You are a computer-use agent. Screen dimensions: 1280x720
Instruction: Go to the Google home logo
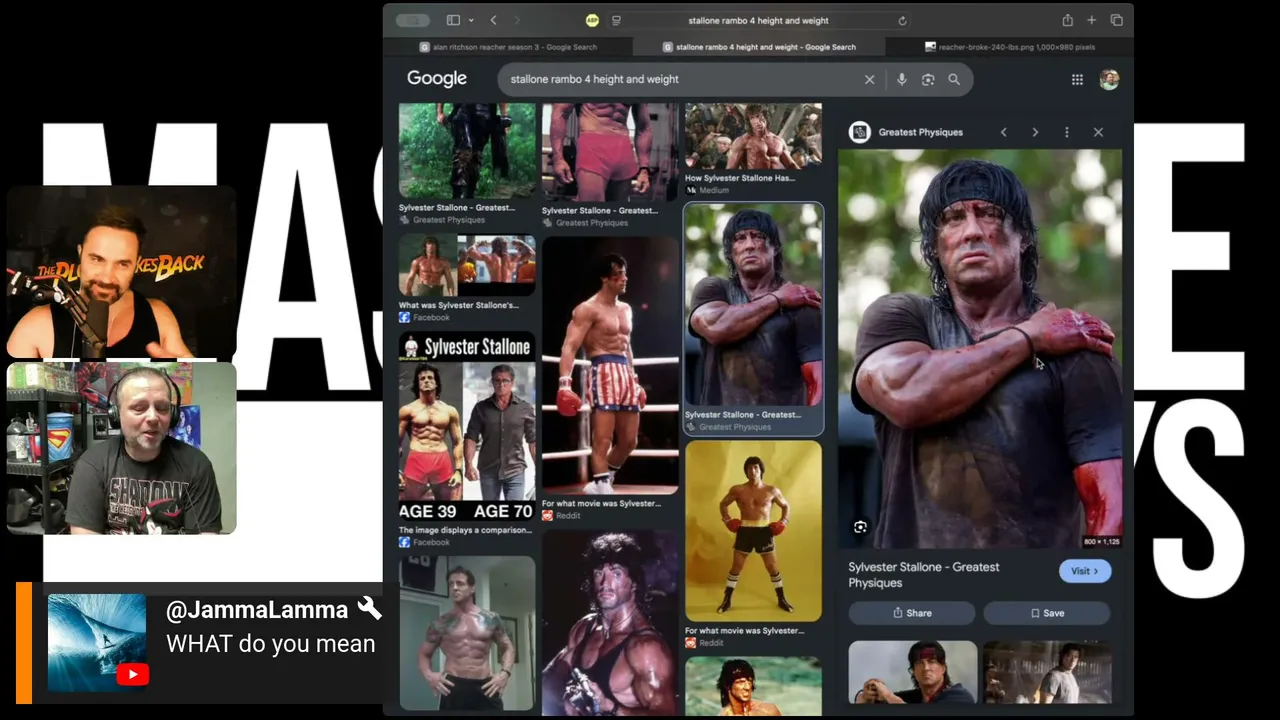click(437, 79)
